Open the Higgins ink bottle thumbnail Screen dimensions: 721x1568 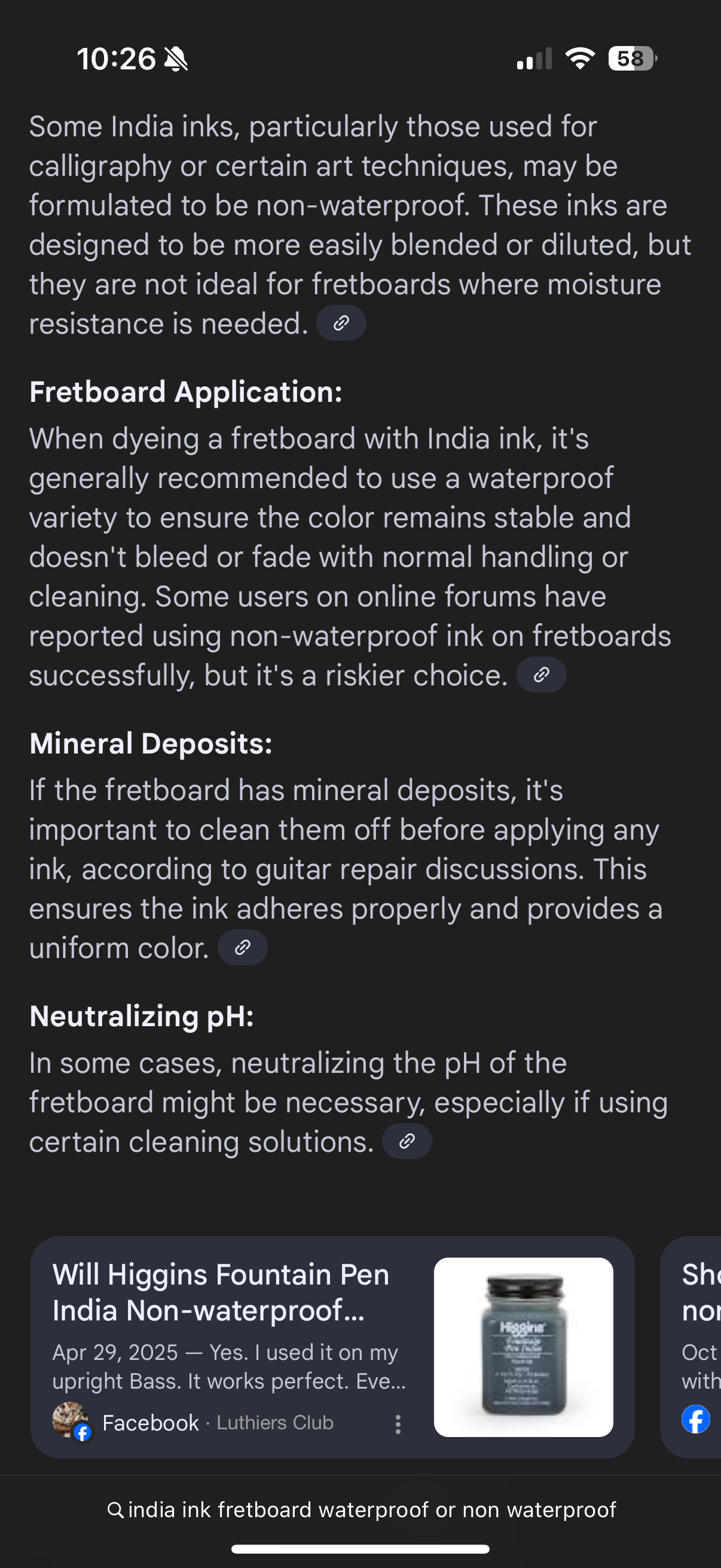[523, 1347]
